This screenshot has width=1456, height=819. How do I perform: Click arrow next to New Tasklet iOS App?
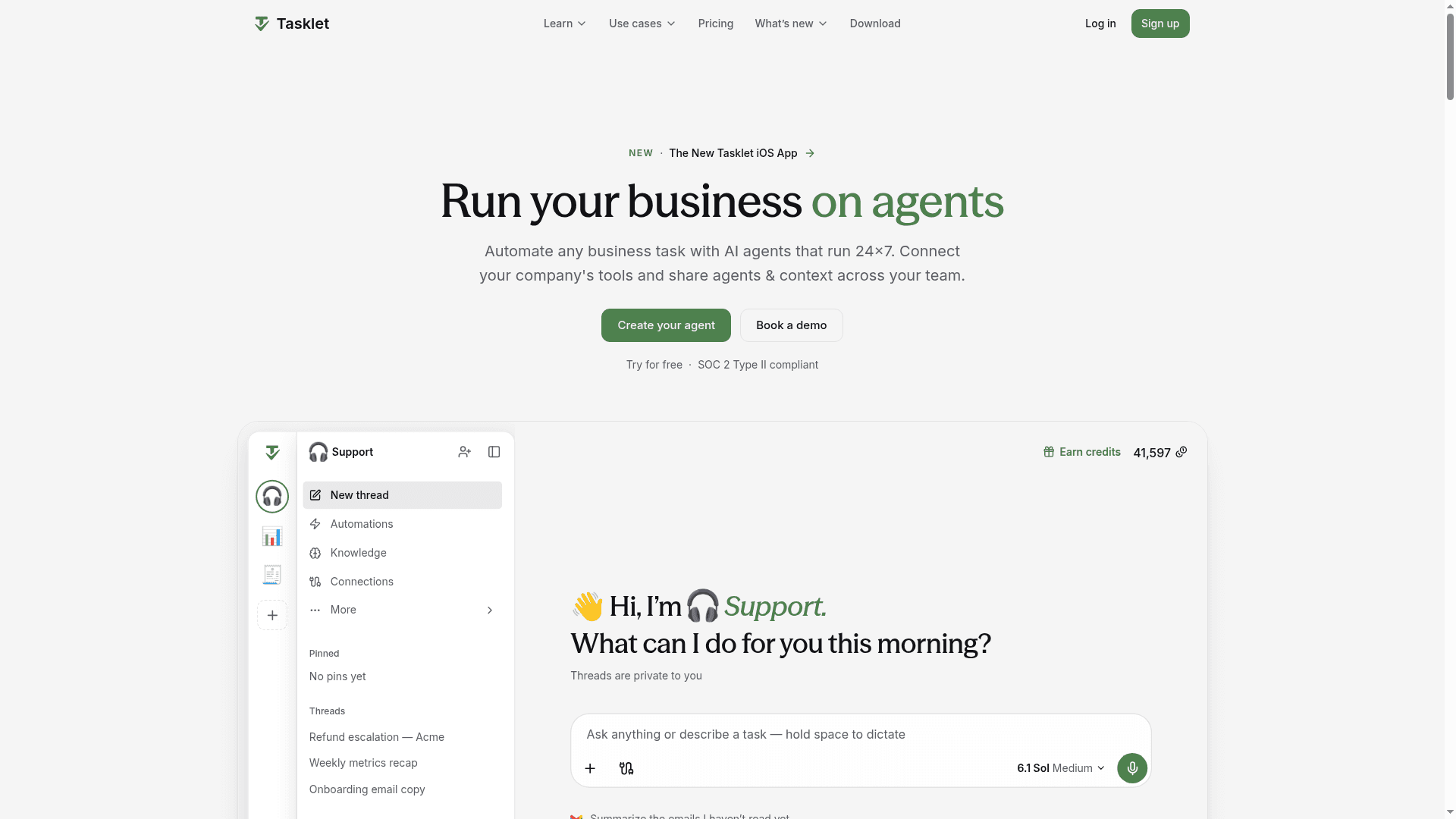(x=810, y=153)
